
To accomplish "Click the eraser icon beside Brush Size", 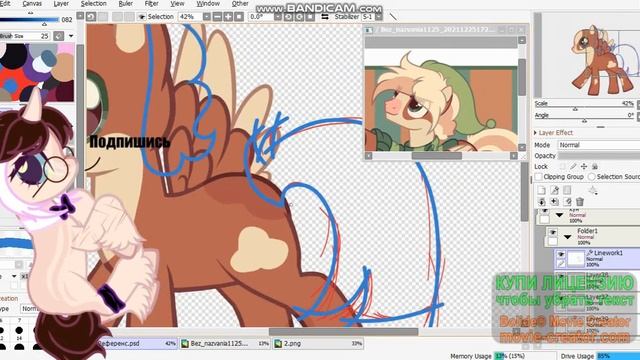I will (x=59, y=36).
